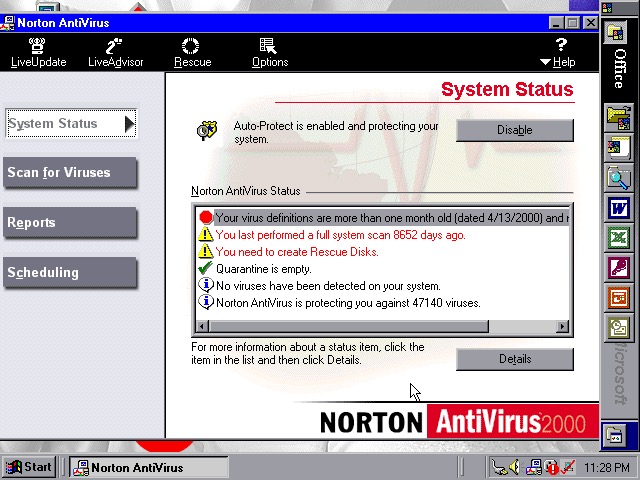Click the green checkmark beside Quarantine
640x480 pixels.
[205, 268]
